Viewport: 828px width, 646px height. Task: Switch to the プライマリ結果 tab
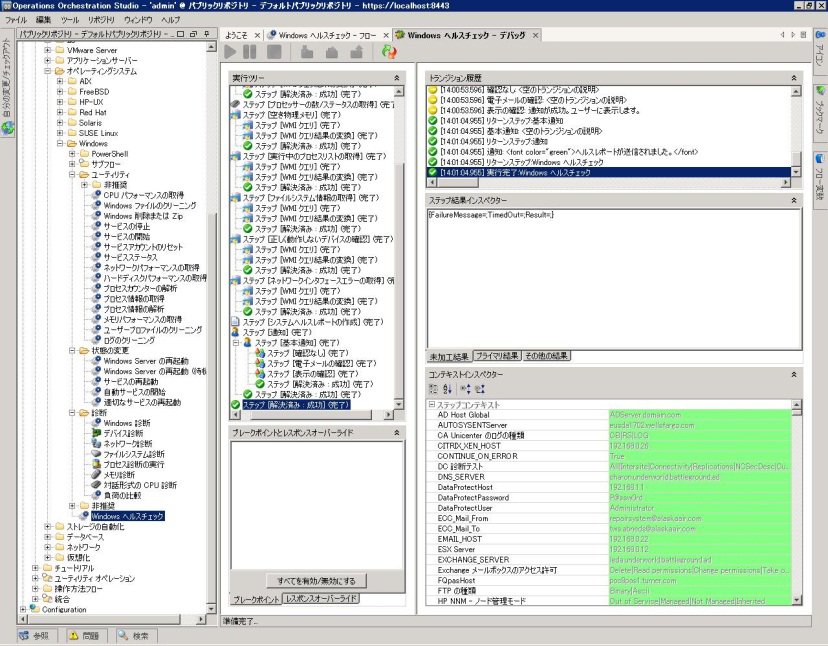click(496, 356)
